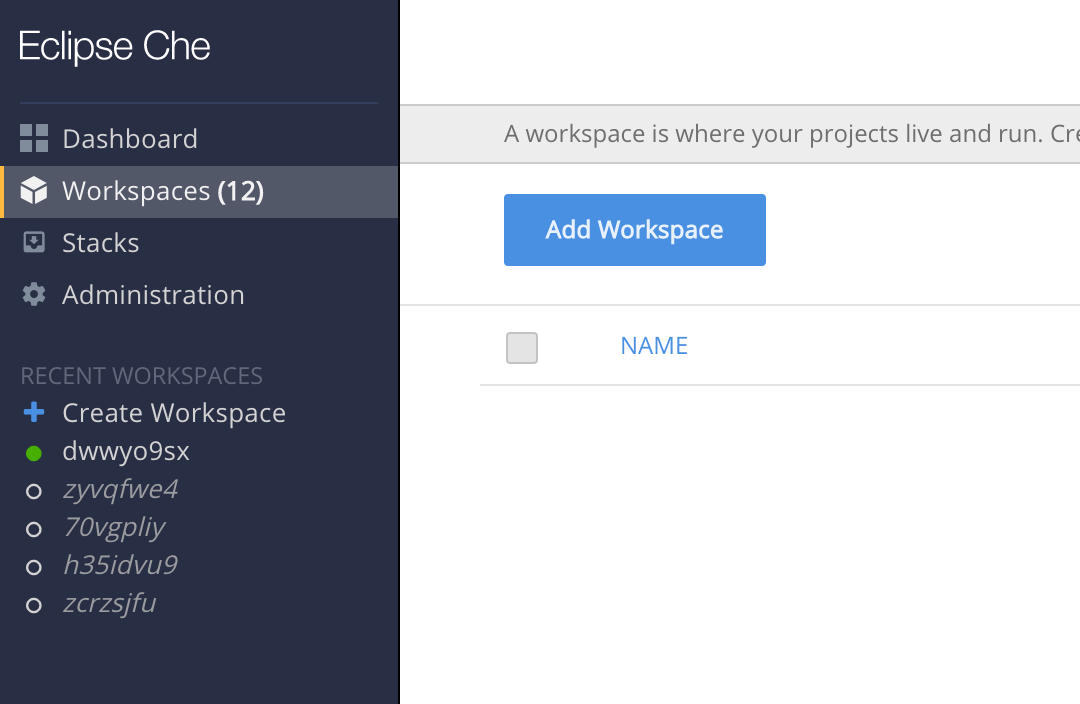Viewport: 1080px width, 704px height.
Task: Open the Stacks navigation item
Action: pos(101,243)
